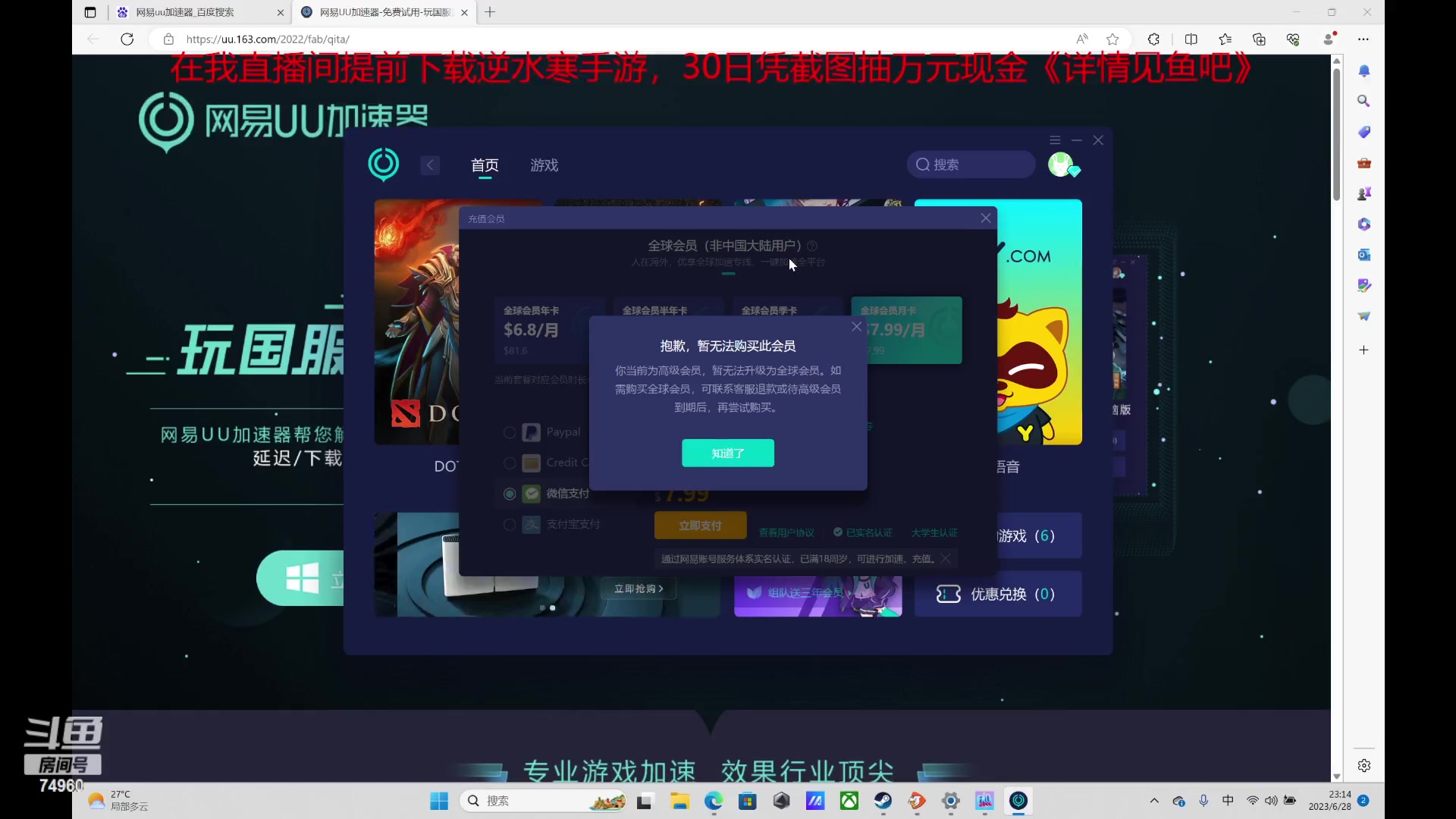The width and height of the screenshot is (1456, 819).
Task: Open Edge sidebar tools briefcase icon
Action: (1364, 163)
